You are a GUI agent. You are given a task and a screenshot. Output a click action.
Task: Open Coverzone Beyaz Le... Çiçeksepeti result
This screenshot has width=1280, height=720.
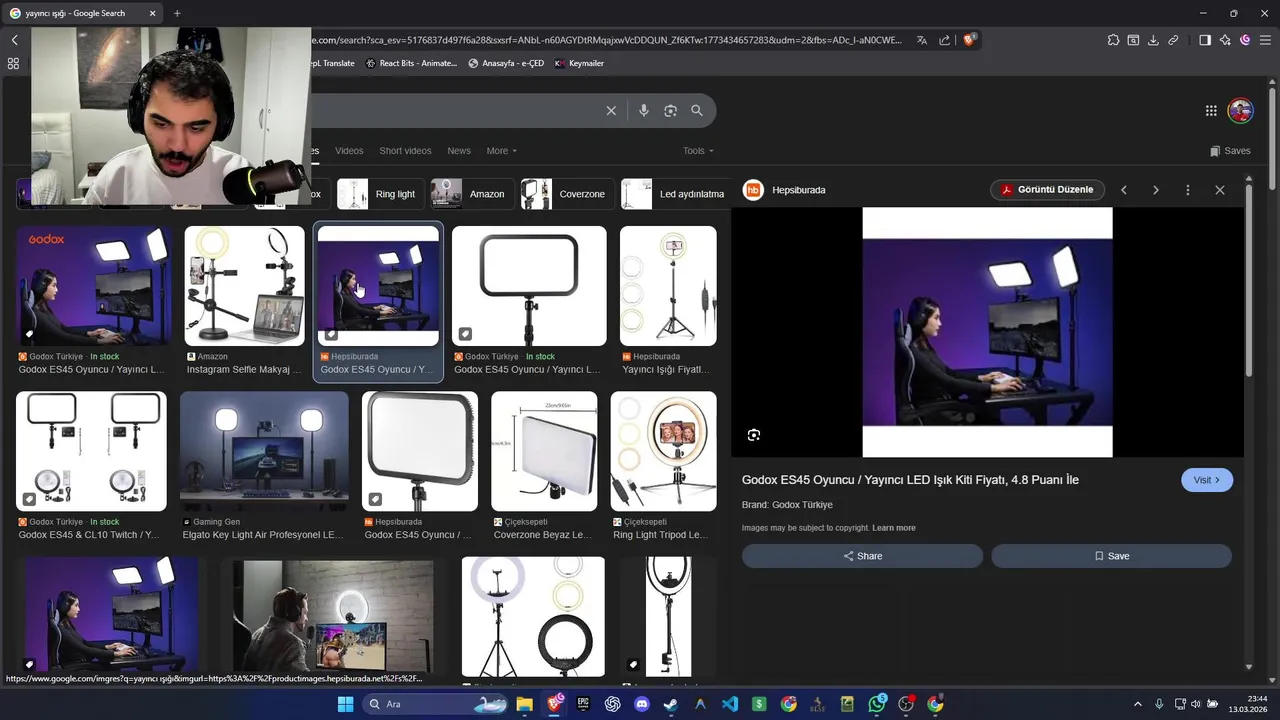tap(544, 452)
